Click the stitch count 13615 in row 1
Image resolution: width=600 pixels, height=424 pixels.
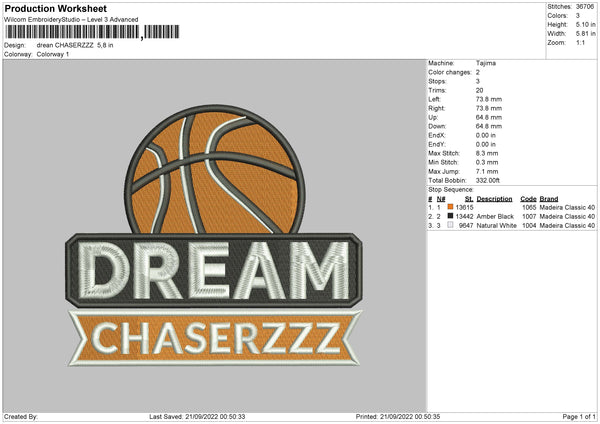[x=465, y=207]
